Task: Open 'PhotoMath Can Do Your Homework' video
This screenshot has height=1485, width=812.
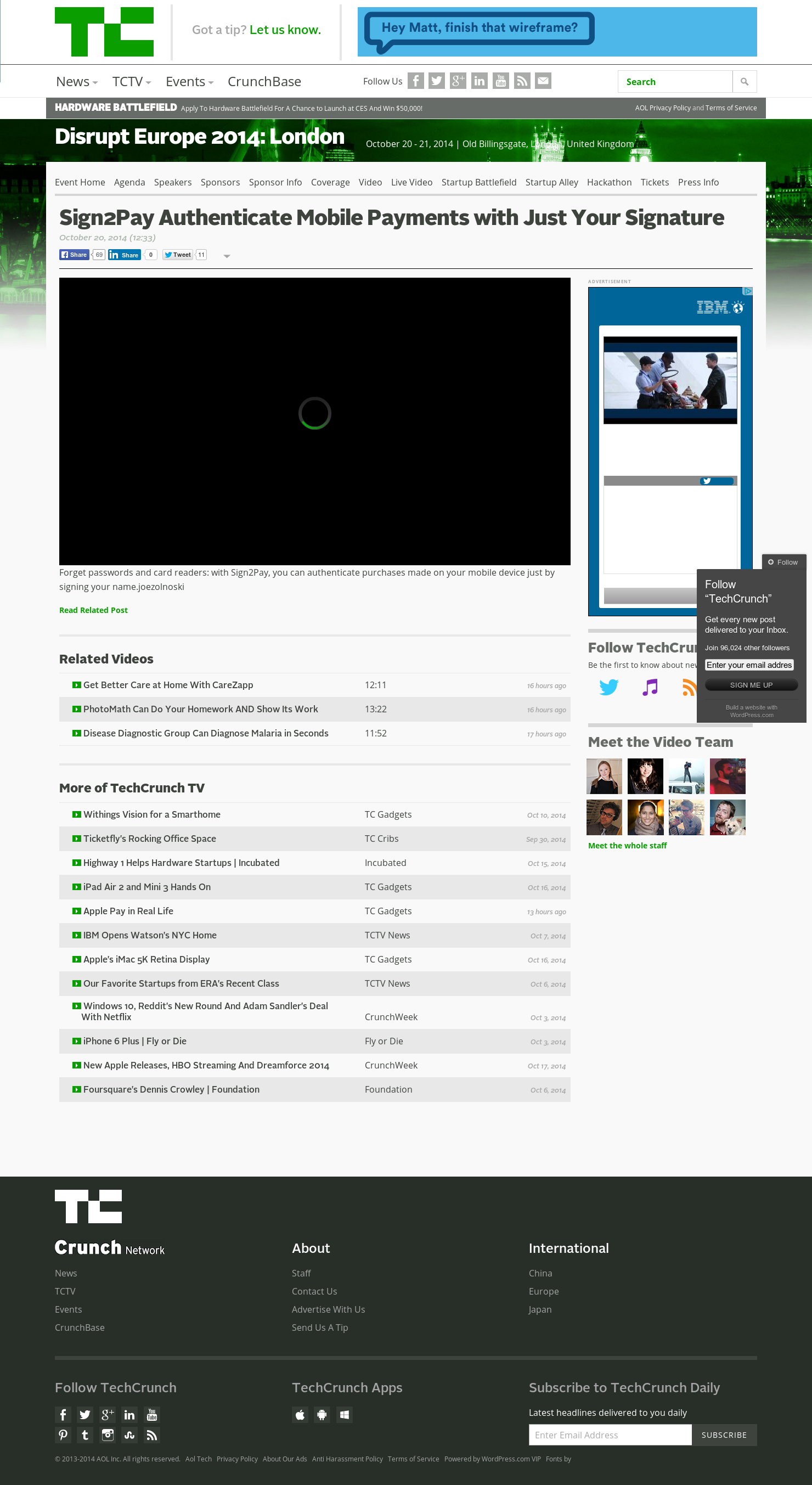Action: pyautogui.click(x=201, y=709)
